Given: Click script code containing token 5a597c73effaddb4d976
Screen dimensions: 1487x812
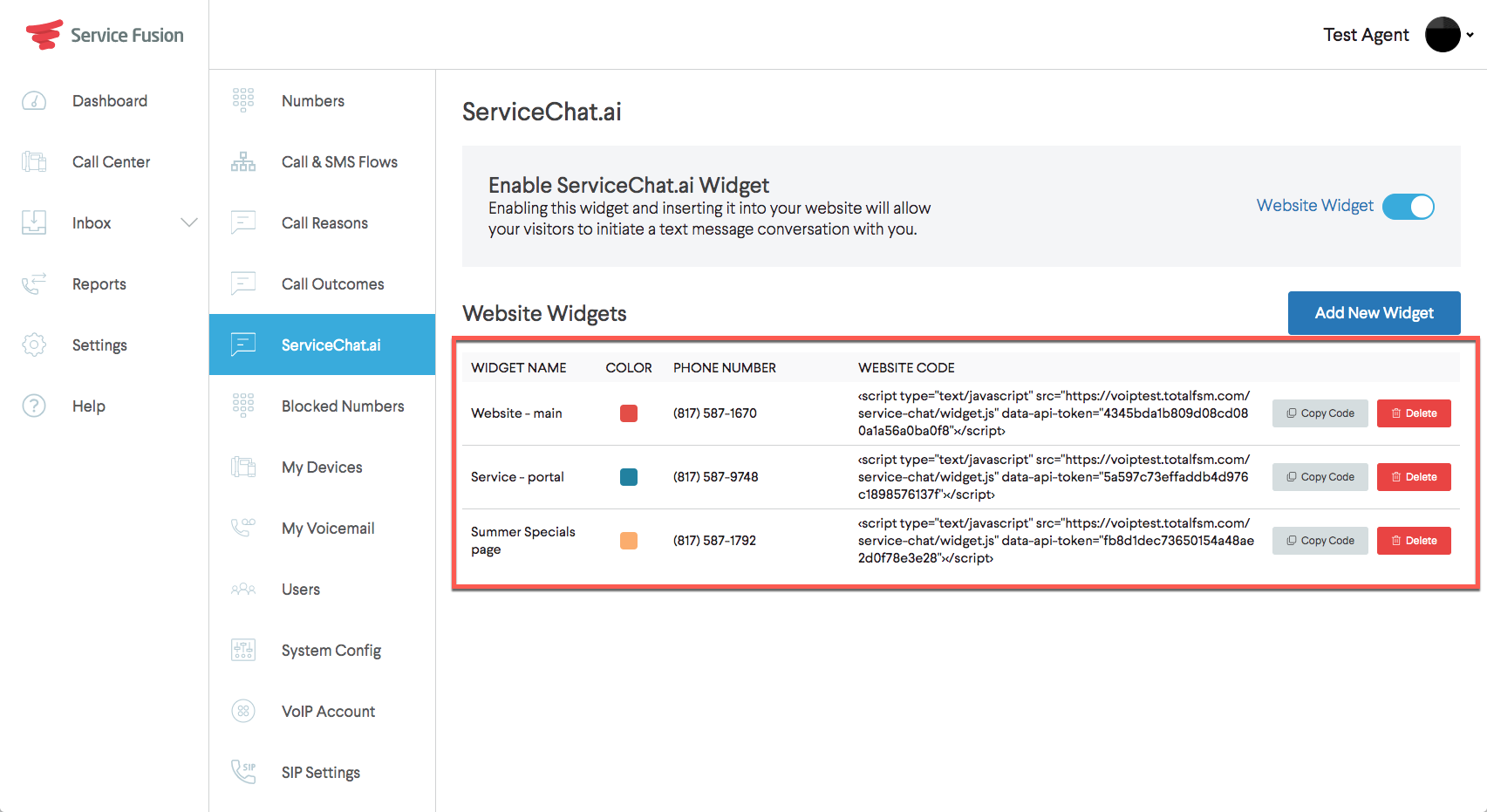Looking at the screenshot, I should point(1054,477).
